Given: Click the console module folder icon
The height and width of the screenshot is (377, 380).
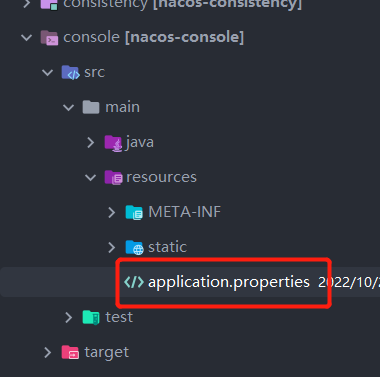Looking at the screenshot, I should pyautogui.click(x=49, y=38).
